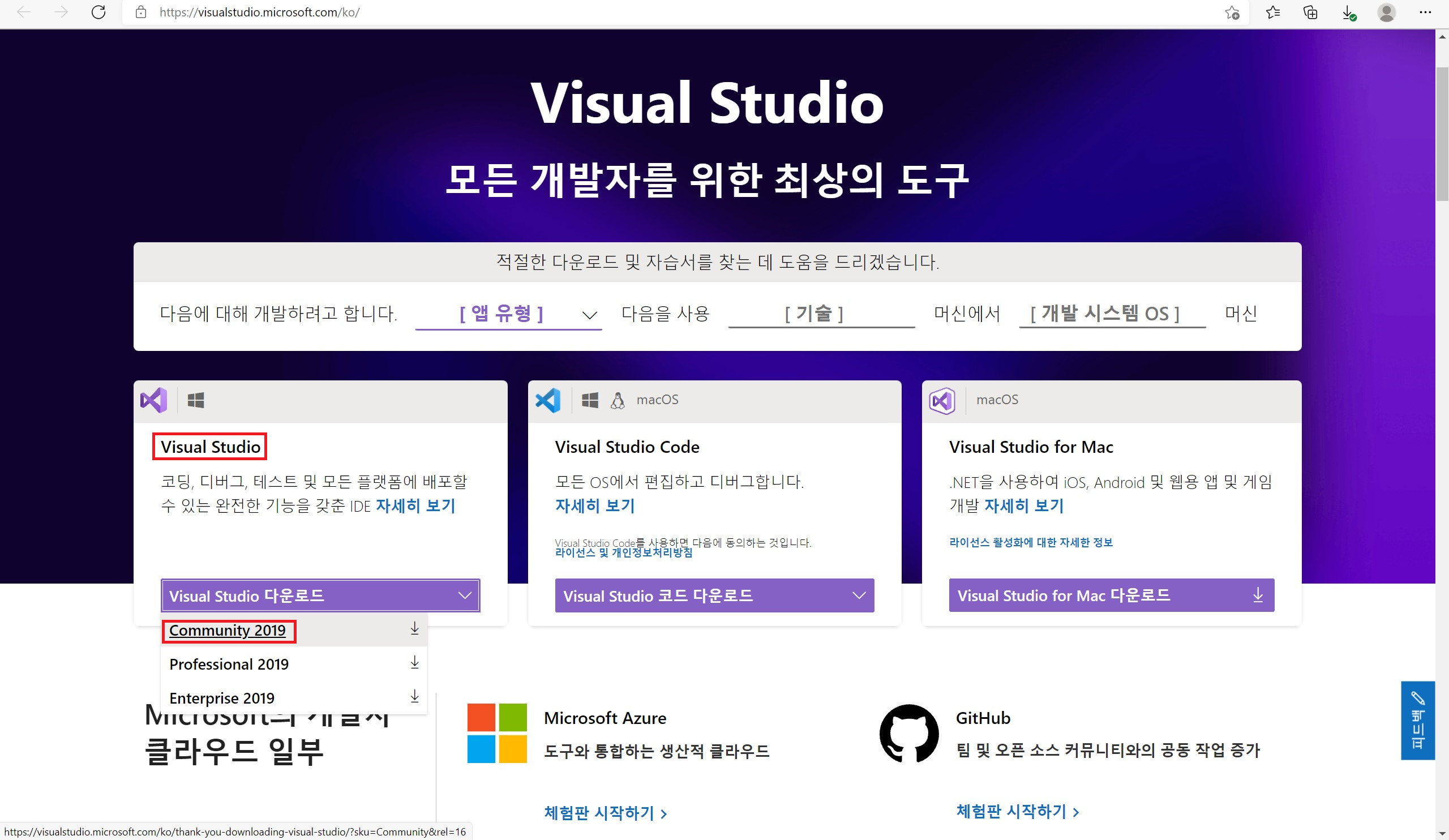The width and height of the screenshot is (1449, 840).
Task: Click the blue 피드백 side tab
Action: coord(1417,721)
